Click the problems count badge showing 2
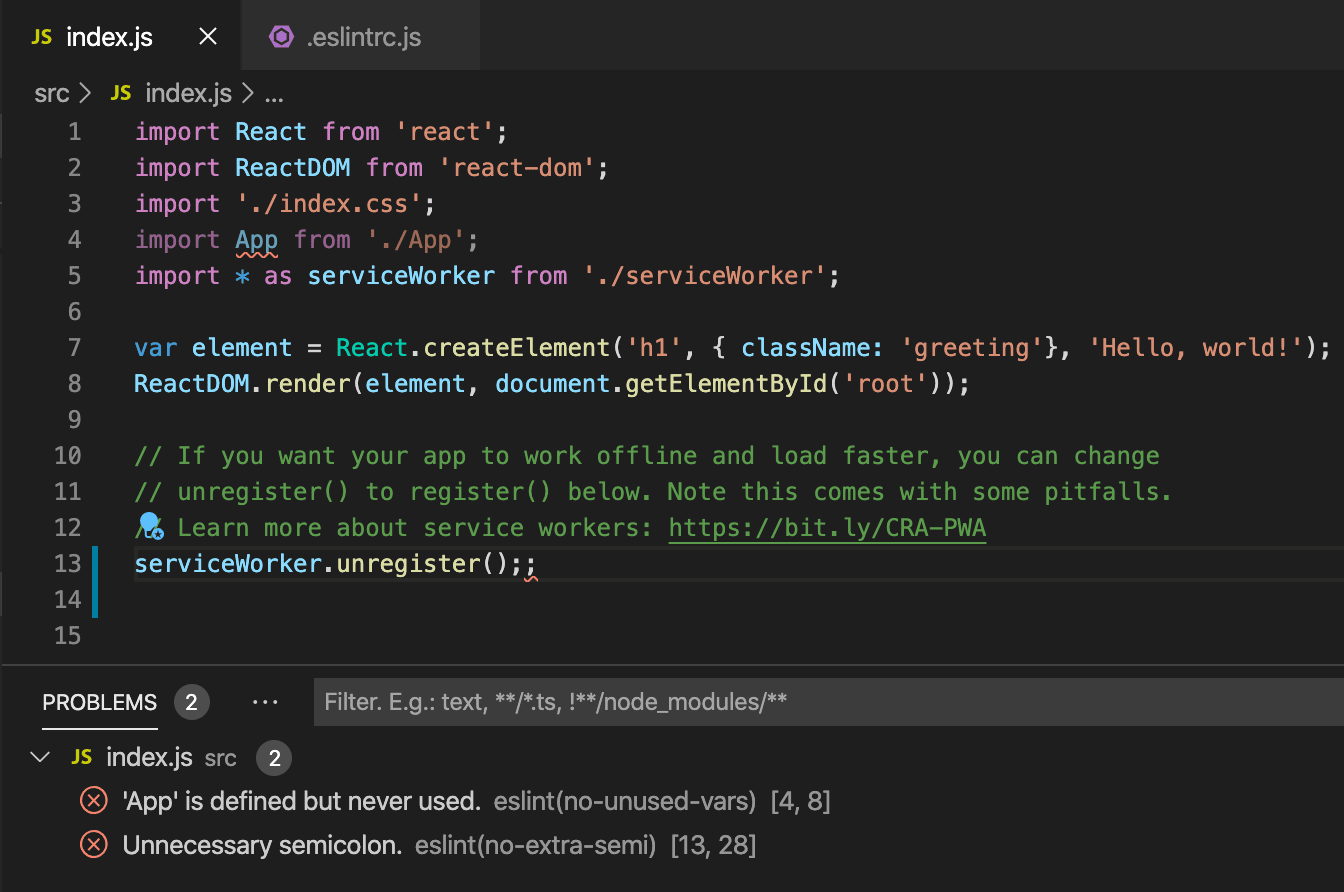Viewport: 1344px width, 892px height. [x=191, y=701]
